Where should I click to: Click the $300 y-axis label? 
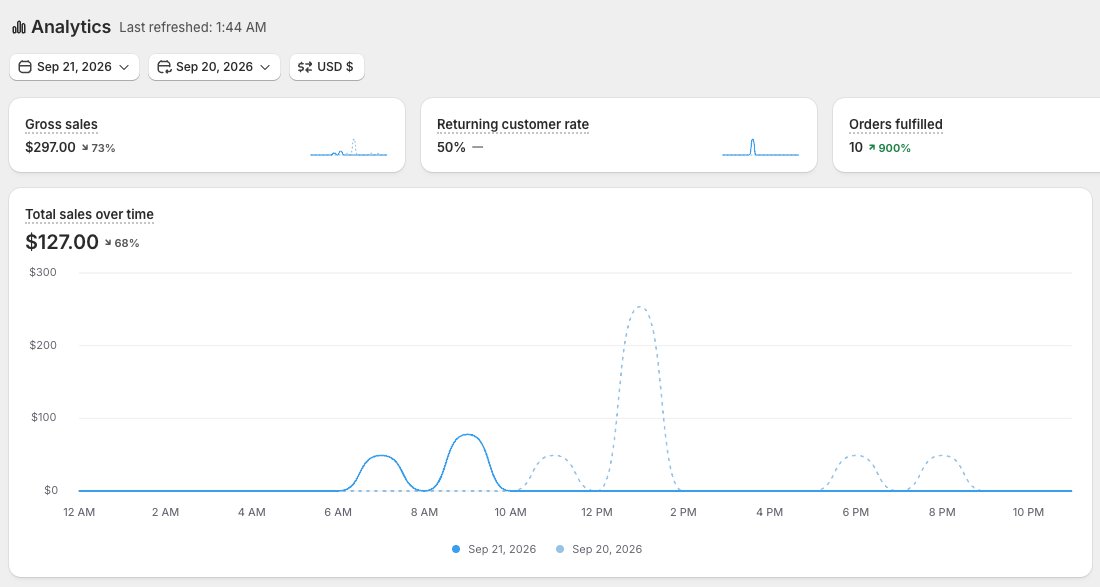coord(43,272)
